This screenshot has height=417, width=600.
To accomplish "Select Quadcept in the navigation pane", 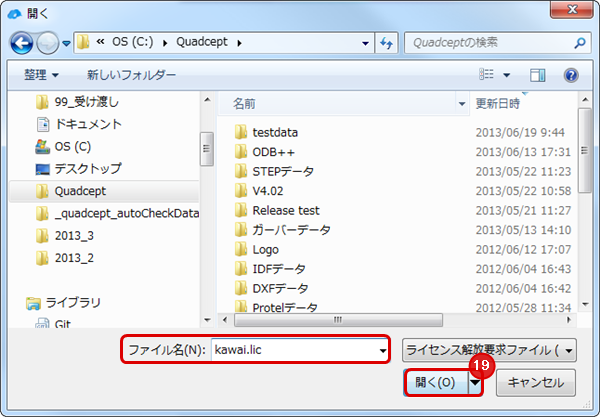I will coord(103,191).
